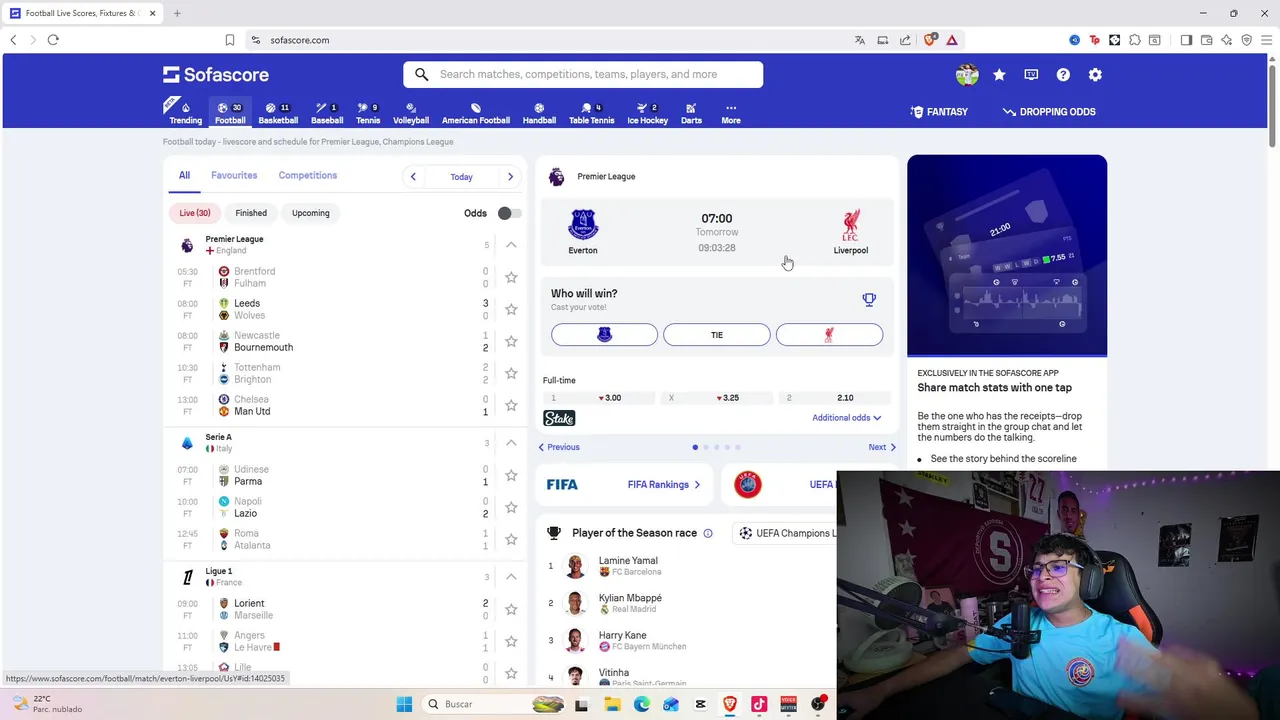Click the Sofascore logo
This screenshot has height=720, width=1280.
(216, 74)
